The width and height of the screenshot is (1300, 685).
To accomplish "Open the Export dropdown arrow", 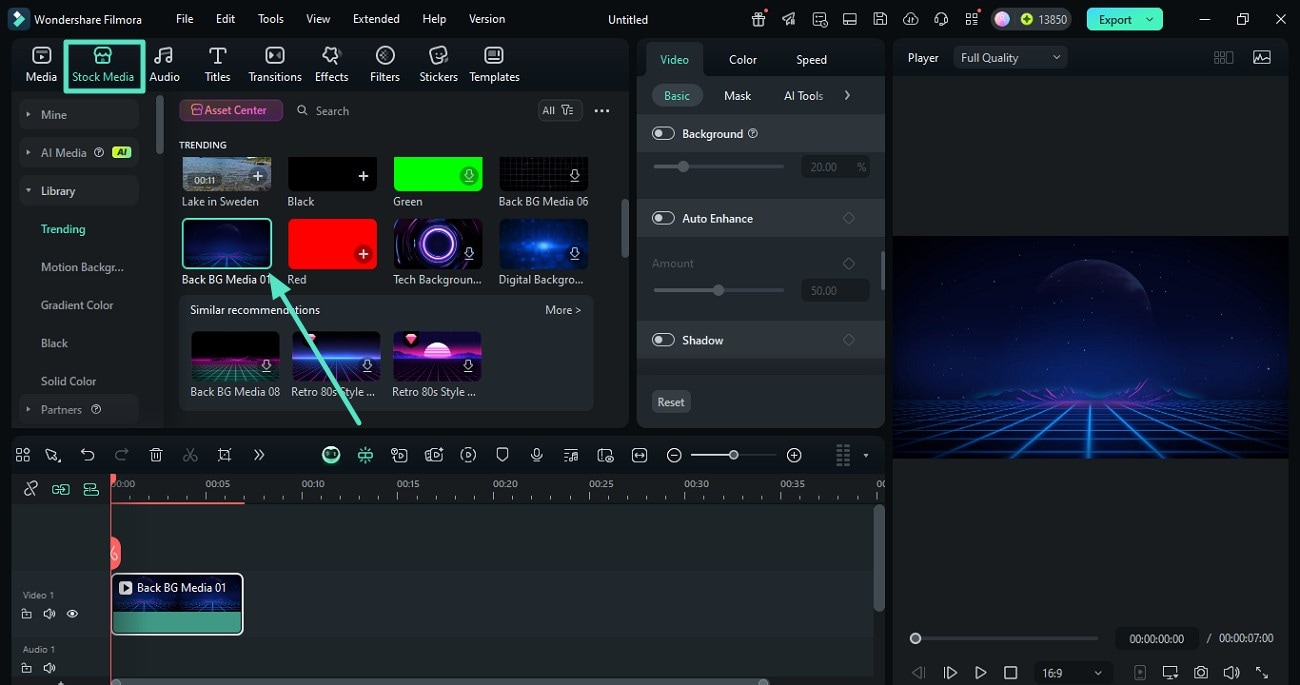I will coord(1150,19).
